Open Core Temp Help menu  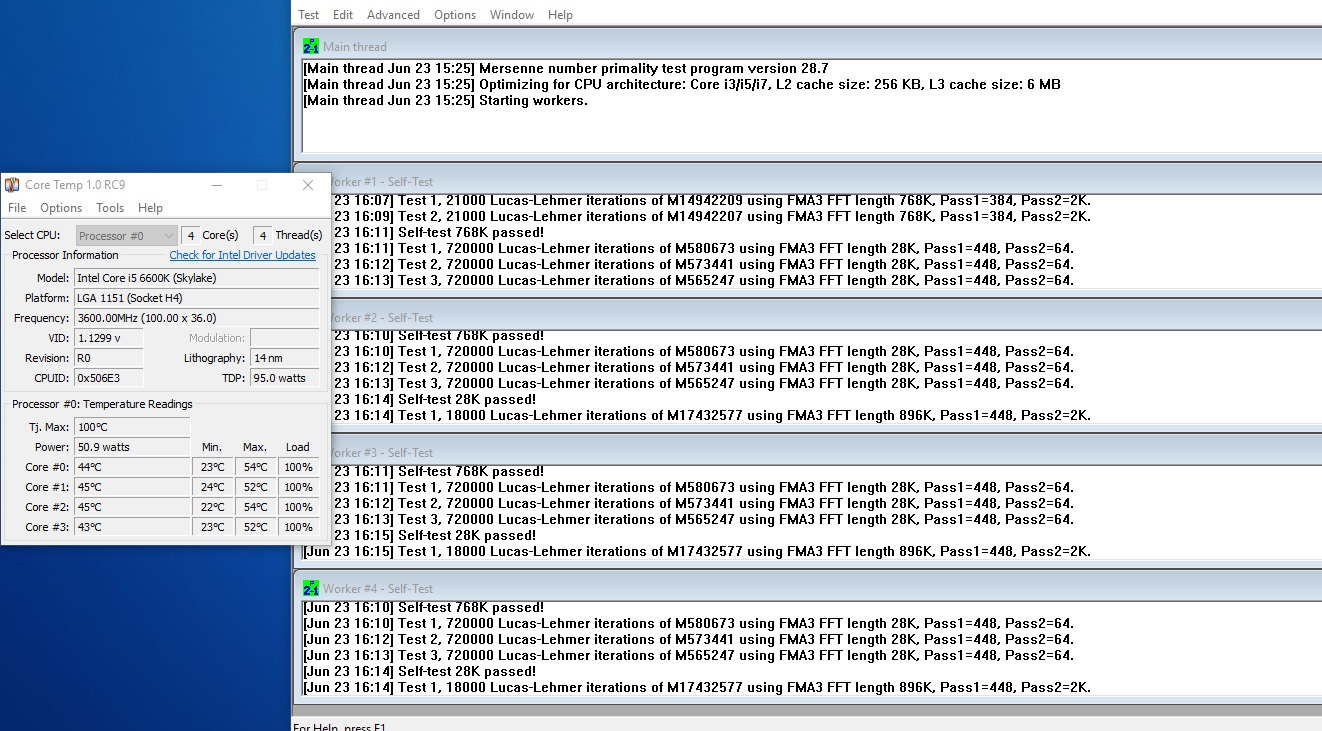pyautogui.click(x=150, y=208)
